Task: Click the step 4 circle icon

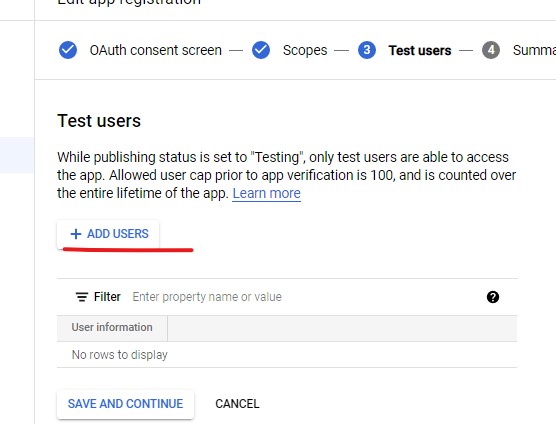Action: tap(491, 50)
